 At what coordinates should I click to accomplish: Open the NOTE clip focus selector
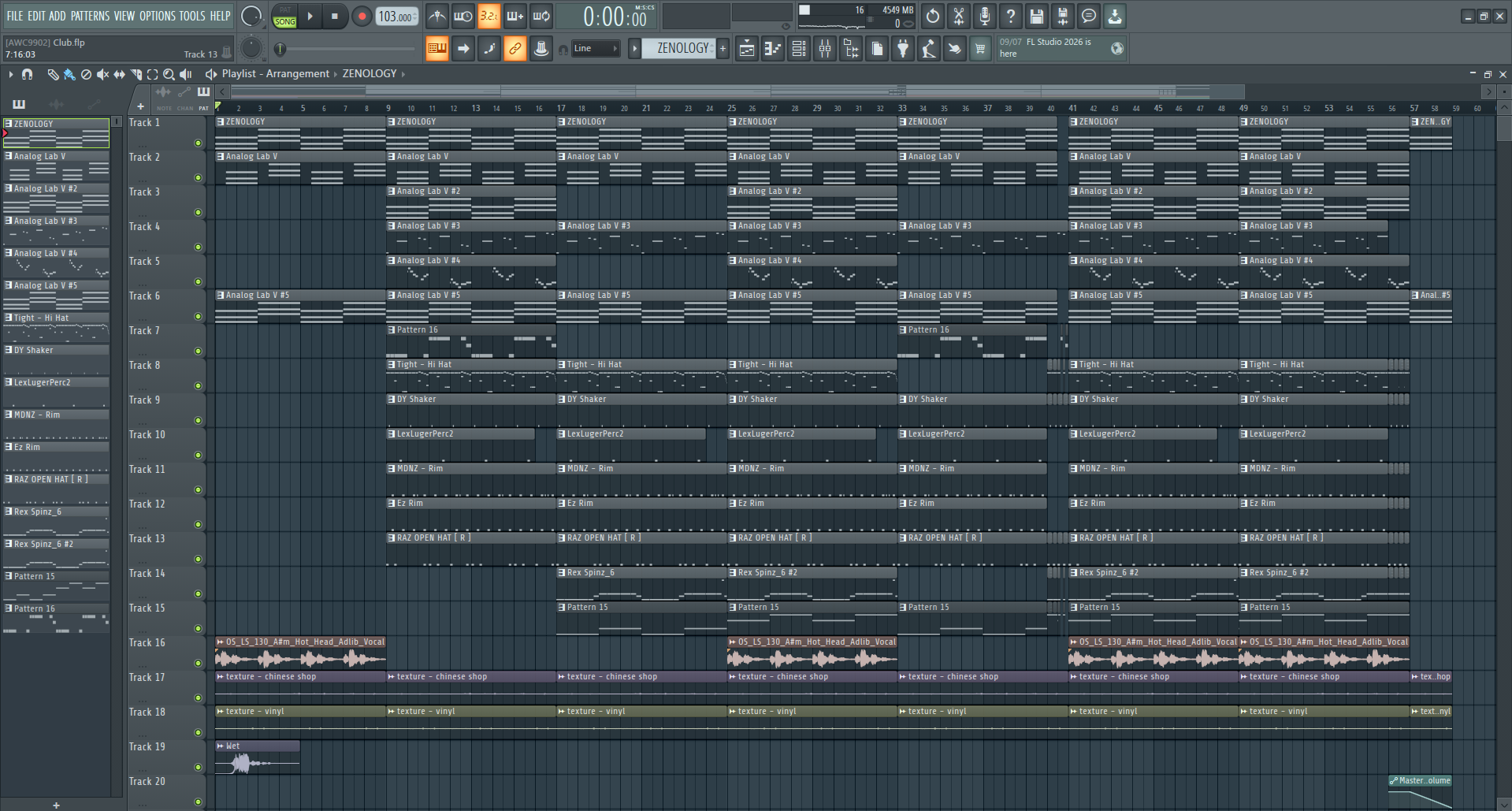click(x=164, y=98)
